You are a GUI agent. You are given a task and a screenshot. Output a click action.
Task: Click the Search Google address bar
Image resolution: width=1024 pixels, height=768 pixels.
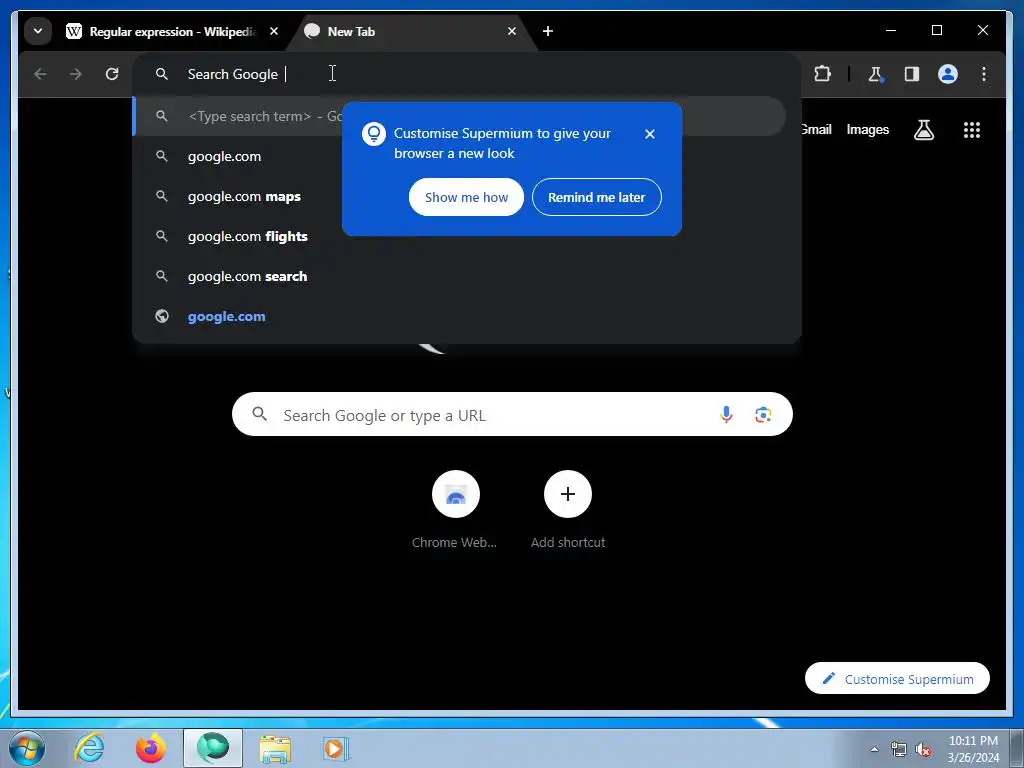pyautogui.click(x=467, y=74)
